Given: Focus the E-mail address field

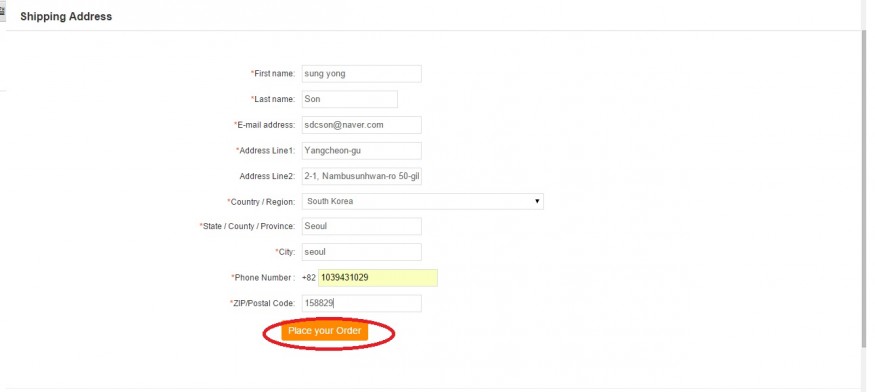Looking at the screenshot, I should [x=362, y=125].
